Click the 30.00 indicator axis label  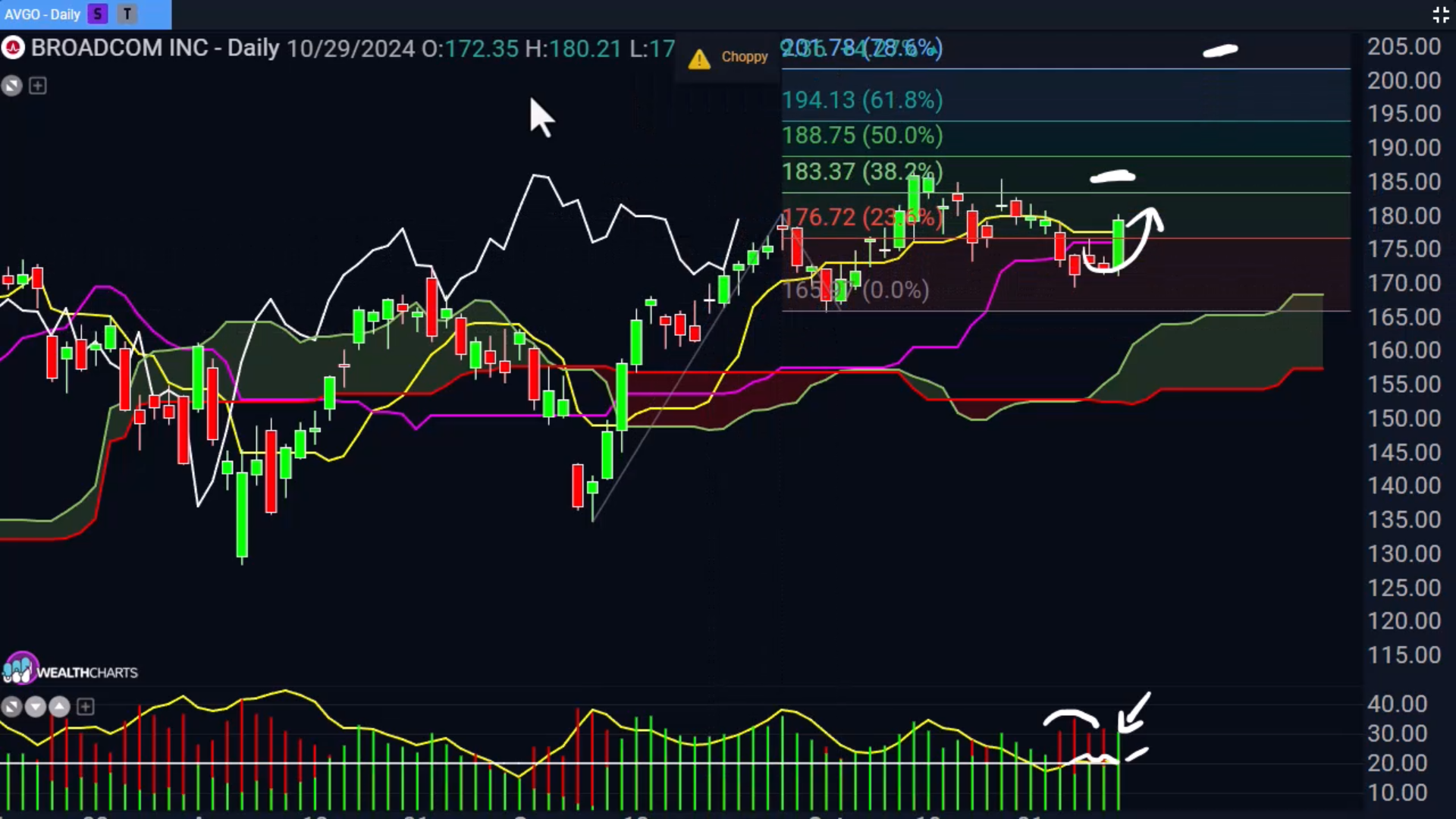click(x=1397, y=734)
